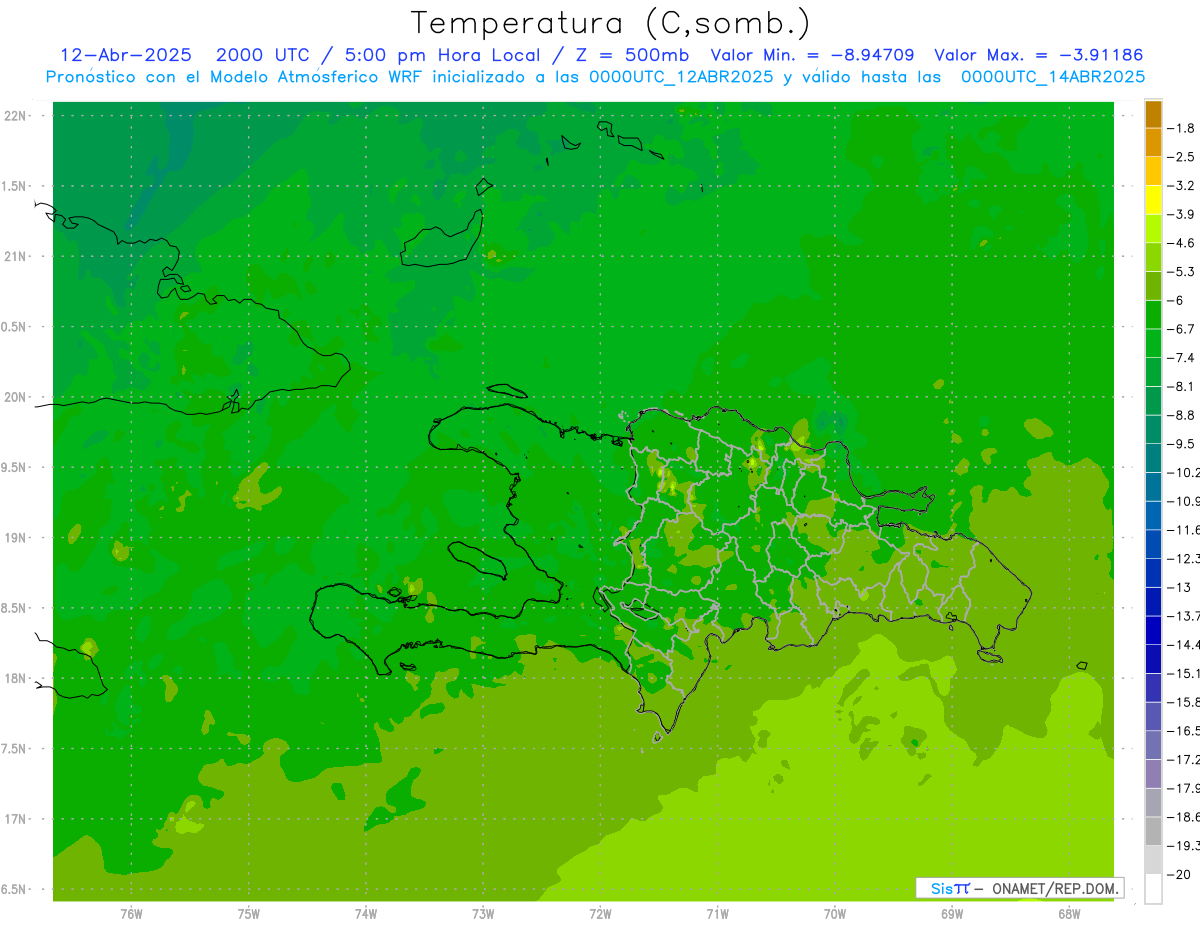Viewport: 1200px width, 927px height.
Task: Click the '-6.7' colorbar value
Action: (x=1180, y=329)
